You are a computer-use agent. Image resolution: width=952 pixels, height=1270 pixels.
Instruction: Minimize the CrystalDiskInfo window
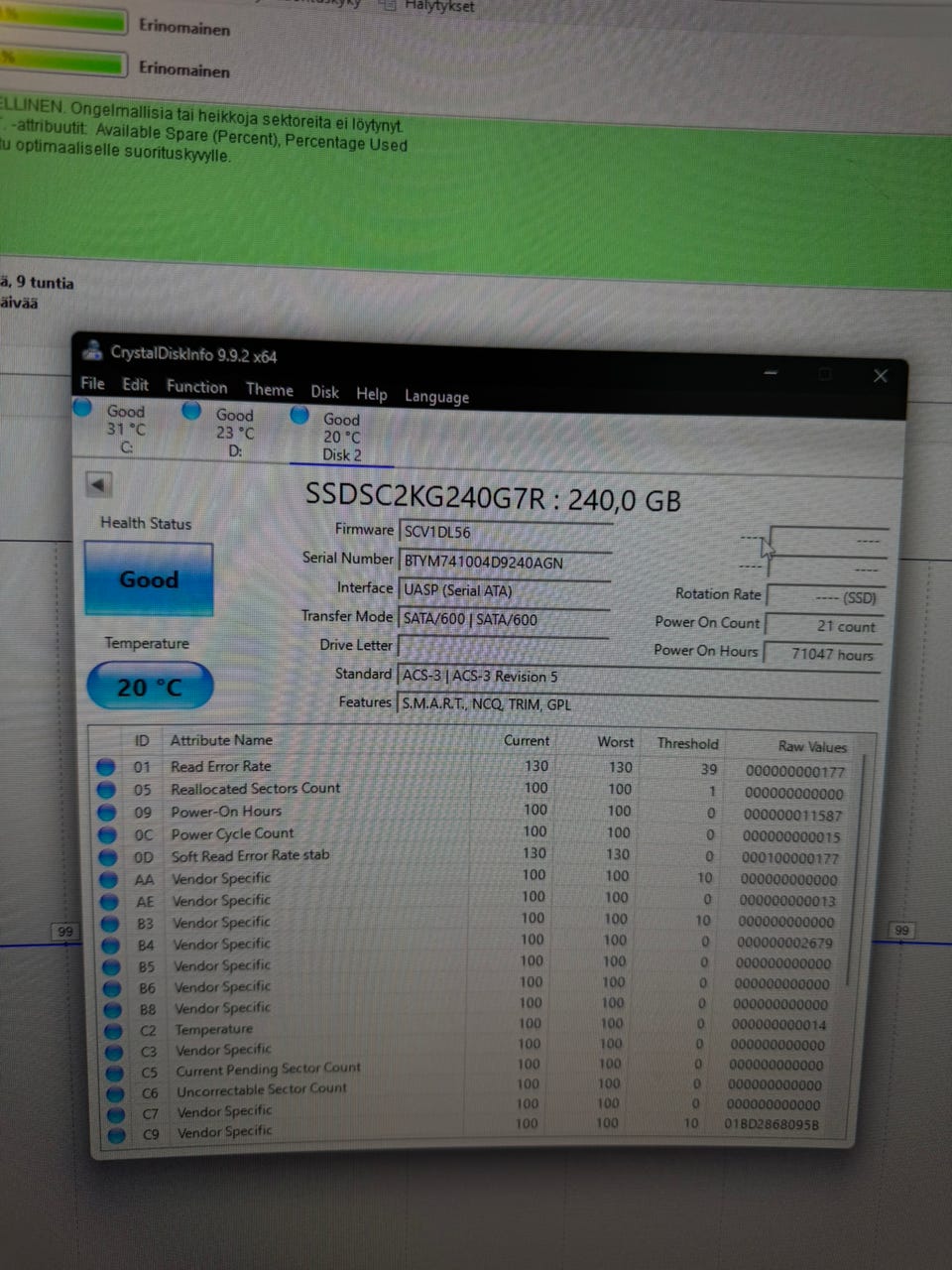[771, 372]
